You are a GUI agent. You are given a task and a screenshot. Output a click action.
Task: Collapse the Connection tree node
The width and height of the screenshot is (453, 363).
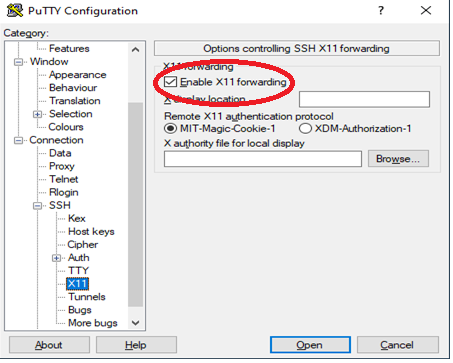click(18, 140)
